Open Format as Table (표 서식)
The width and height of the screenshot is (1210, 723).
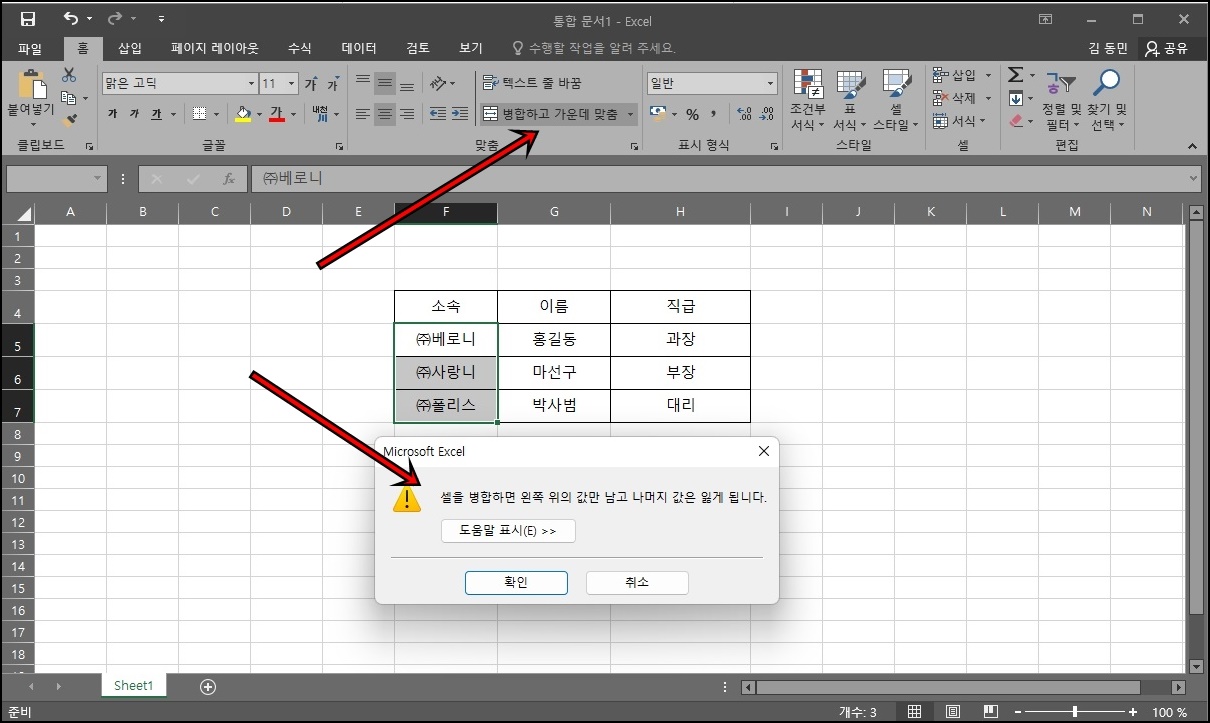[x=849, y=100]
